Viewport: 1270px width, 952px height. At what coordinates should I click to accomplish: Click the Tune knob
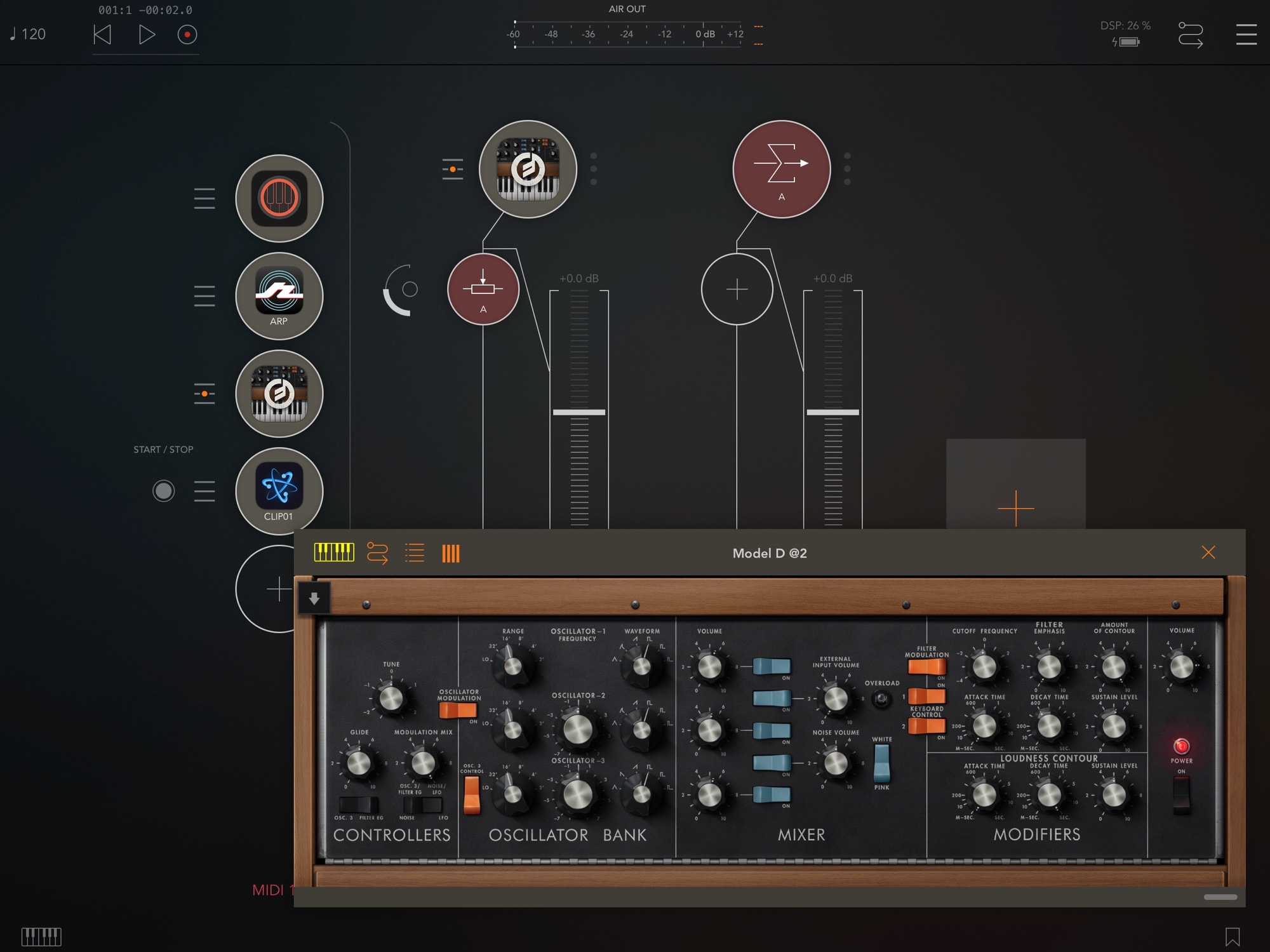[x=391, y=698]
